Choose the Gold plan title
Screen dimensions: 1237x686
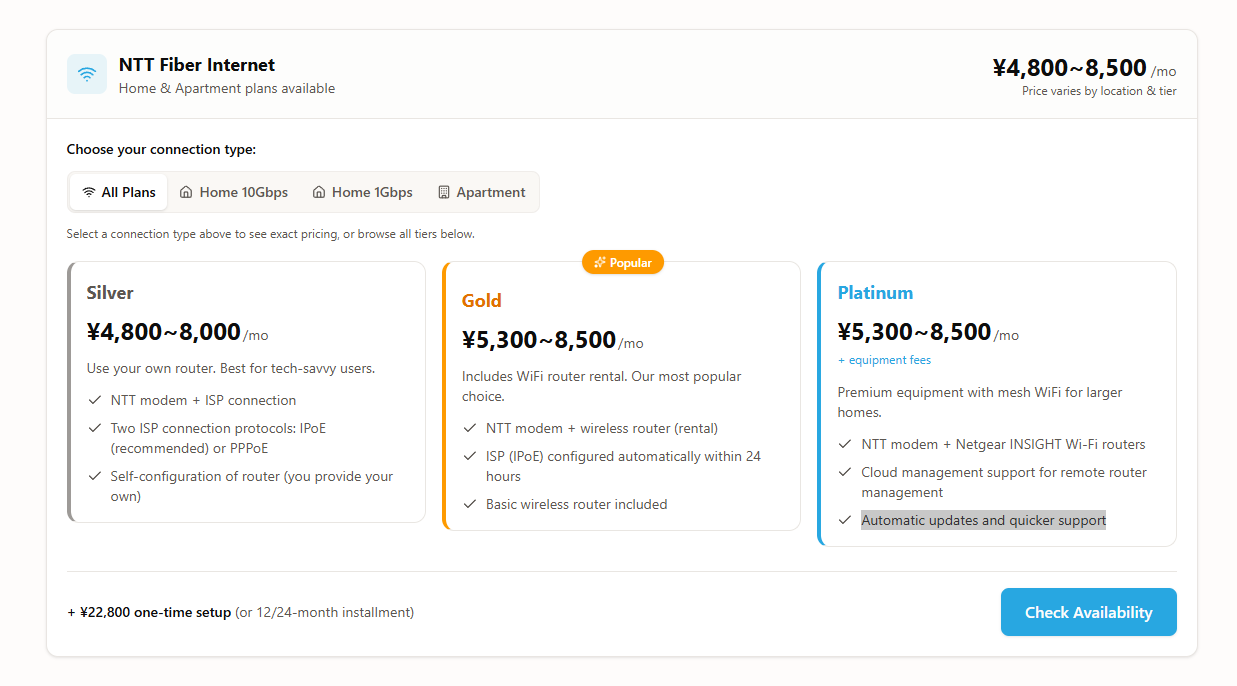pyautogui.click(x=482, y=301)
